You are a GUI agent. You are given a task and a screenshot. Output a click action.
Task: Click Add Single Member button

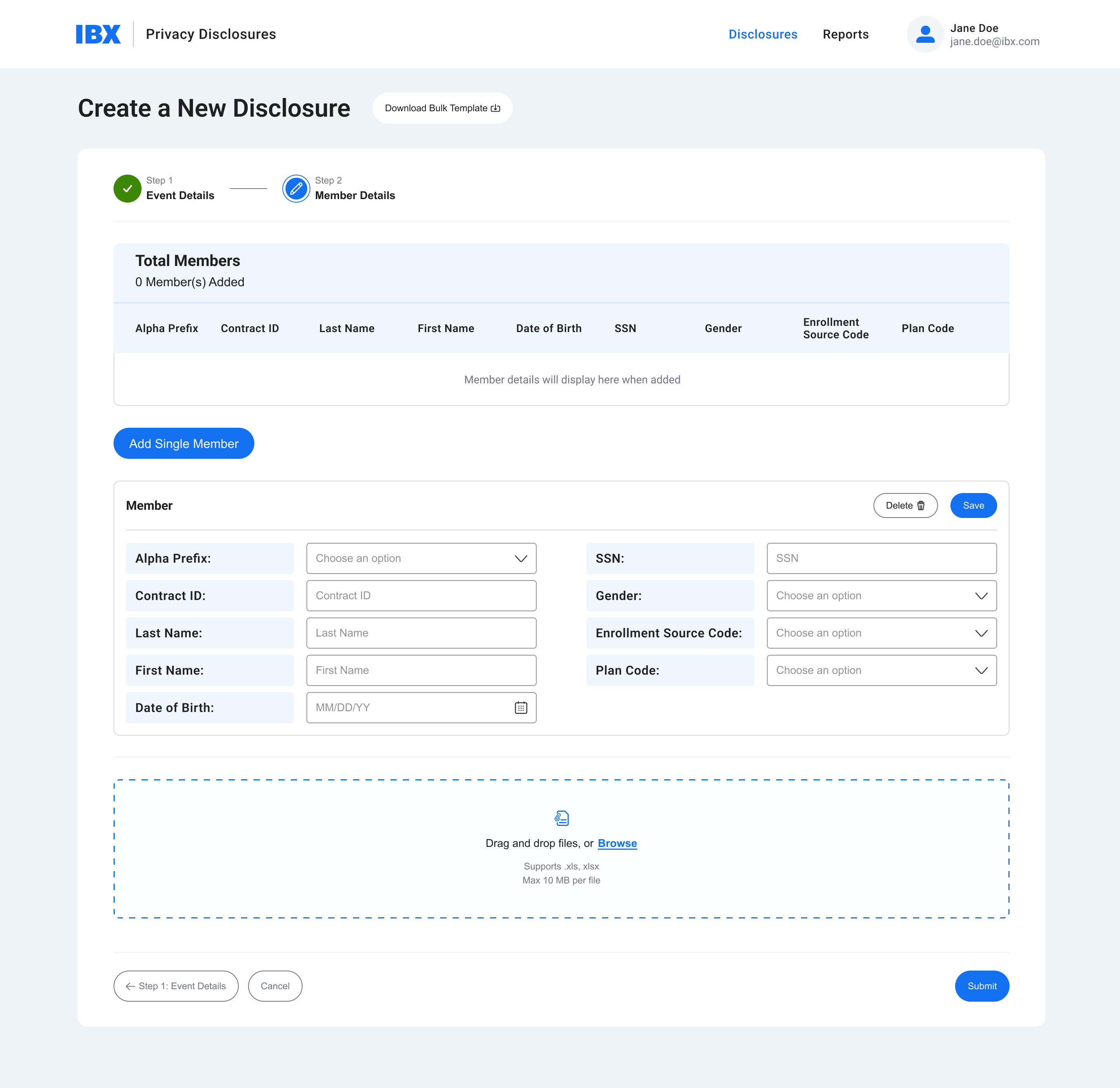pyautogui.click(x=184, y=443)
